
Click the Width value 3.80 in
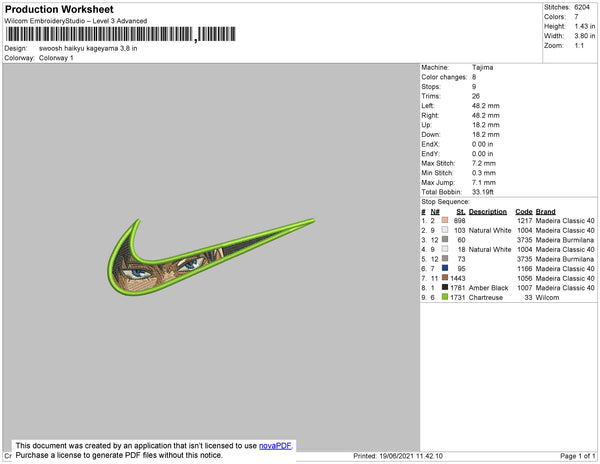coord(585,36)
